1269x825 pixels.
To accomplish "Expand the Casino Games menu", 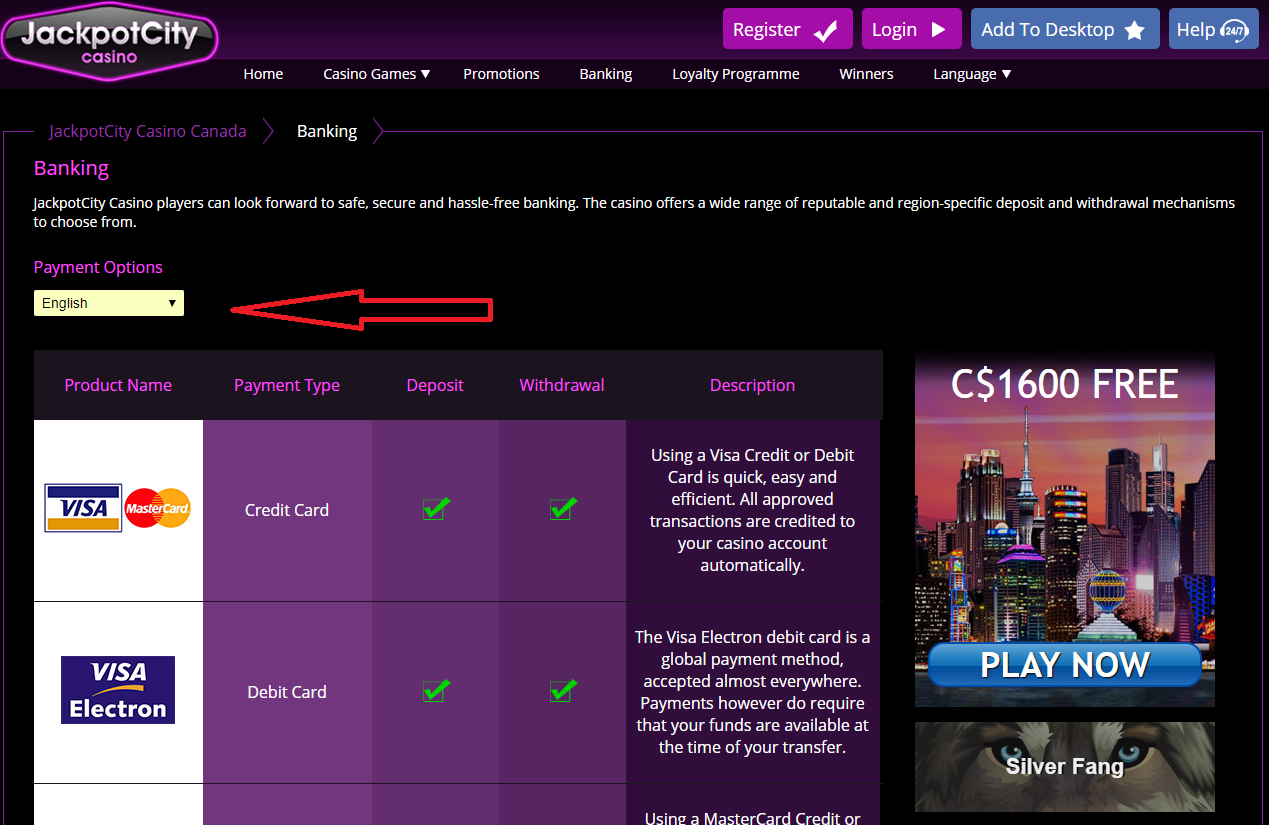I will (x=376, y=74).
